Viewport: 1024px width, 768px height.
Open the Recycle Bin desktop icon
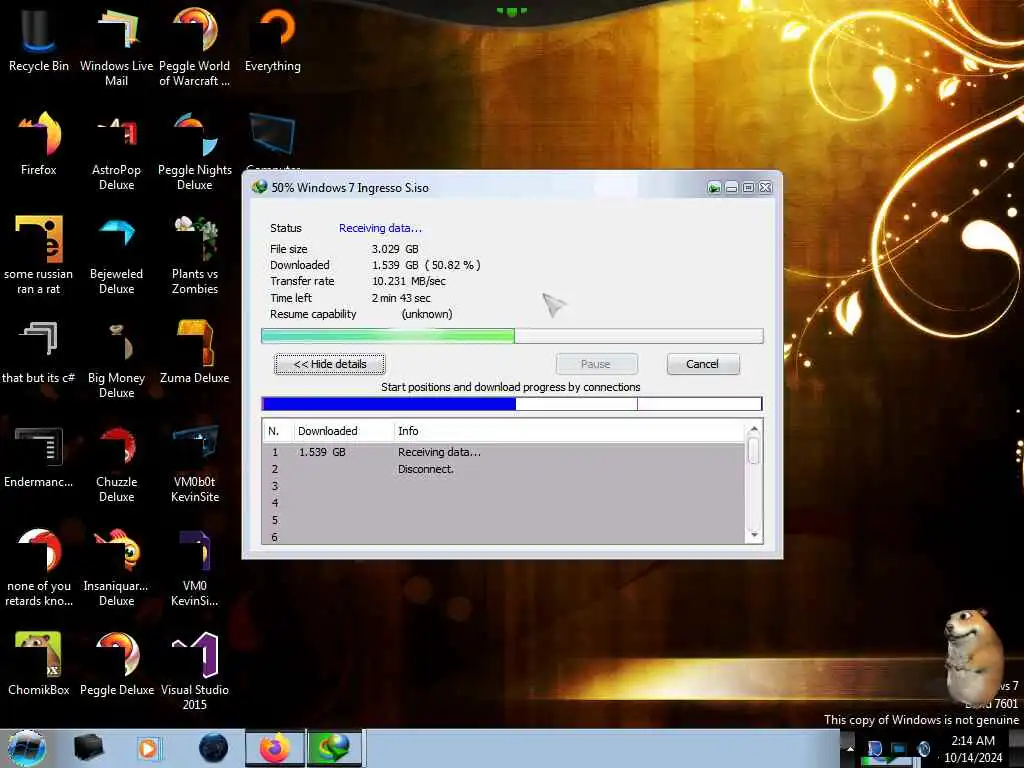coord(39,40)
